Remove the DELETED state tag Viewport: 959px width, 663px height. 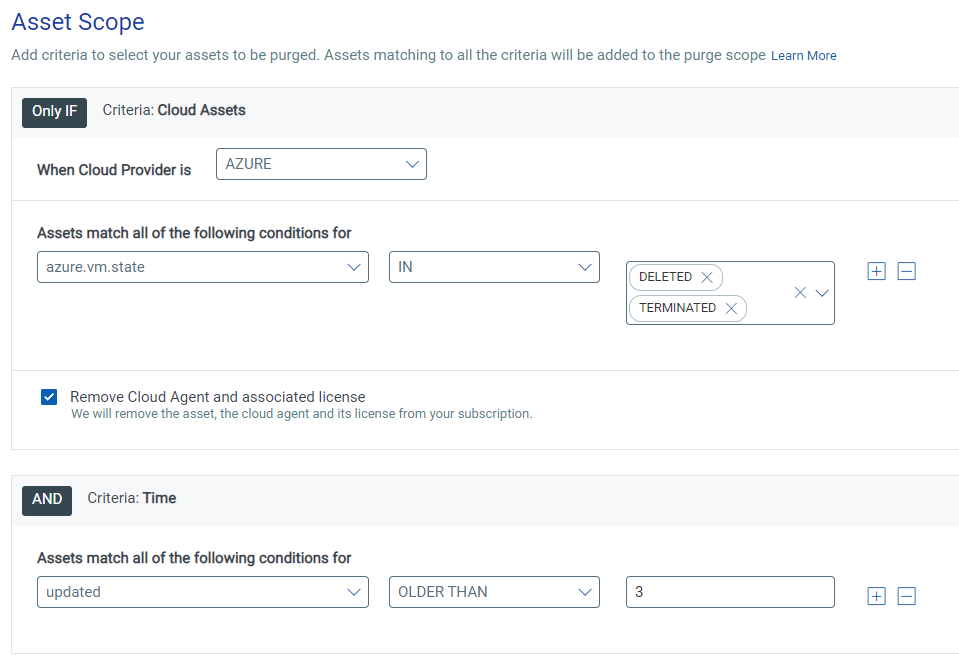click(x=707, y=277)
